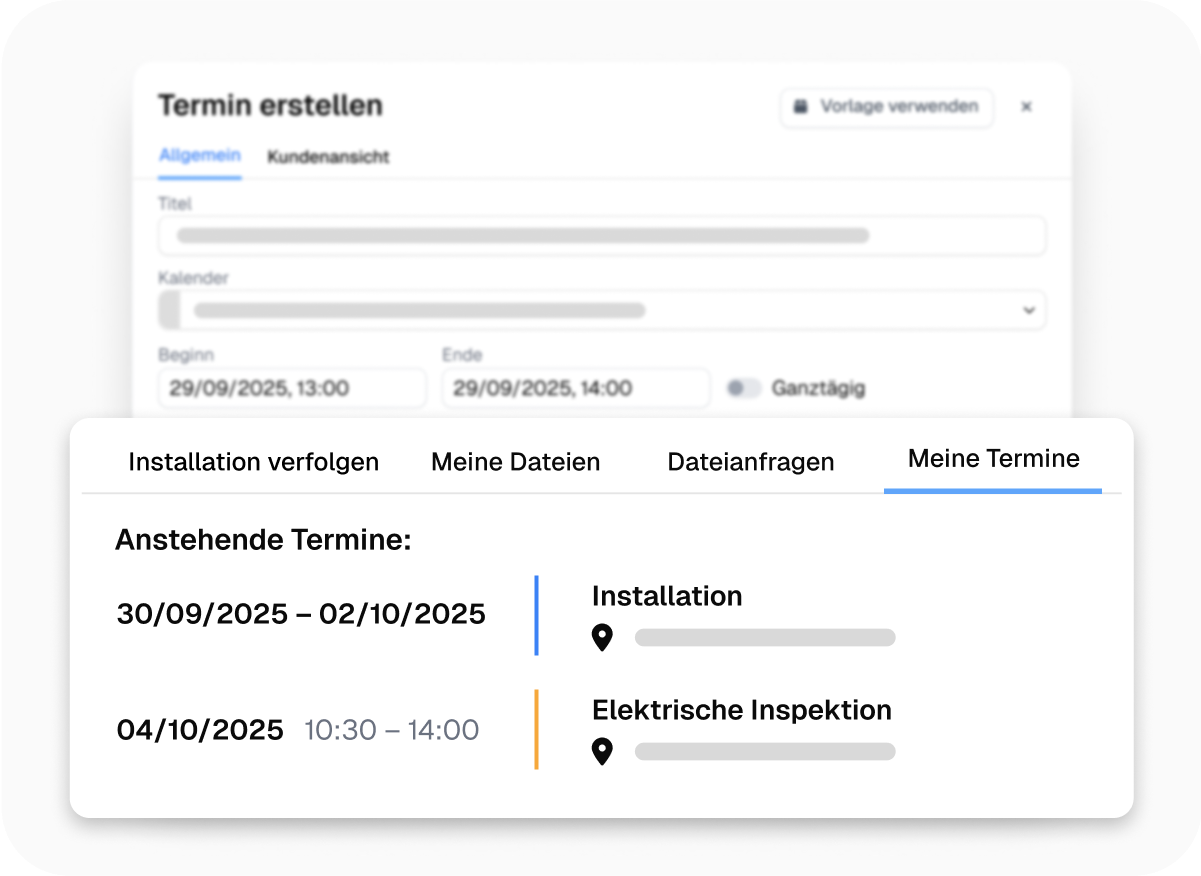
Task: Open the Installation verfolgen tab
Action: (x=254, y=462)
